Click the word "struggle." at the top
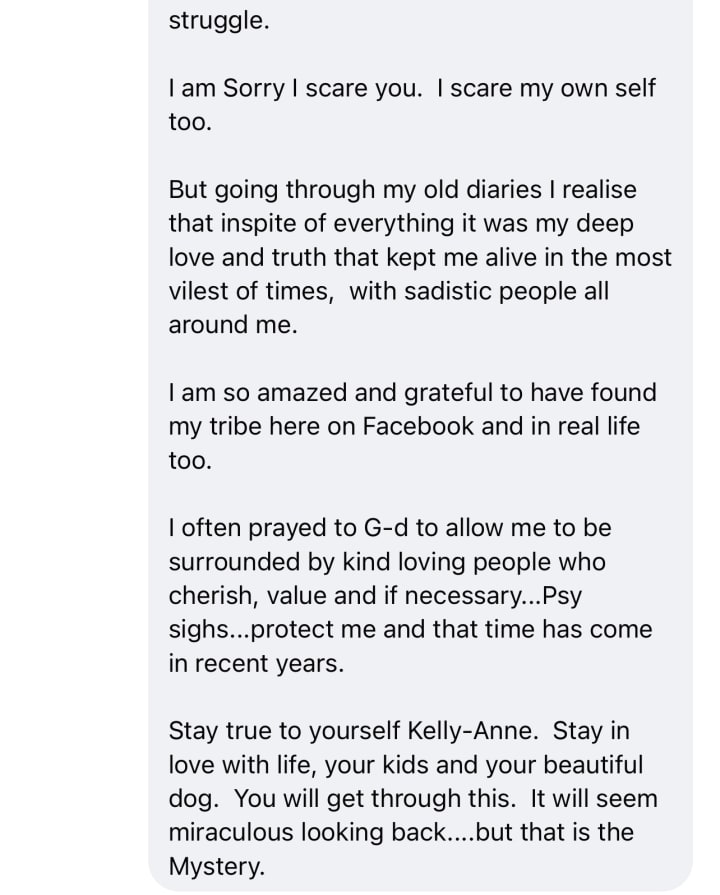The image size is (720, 895). click(219, 22)
